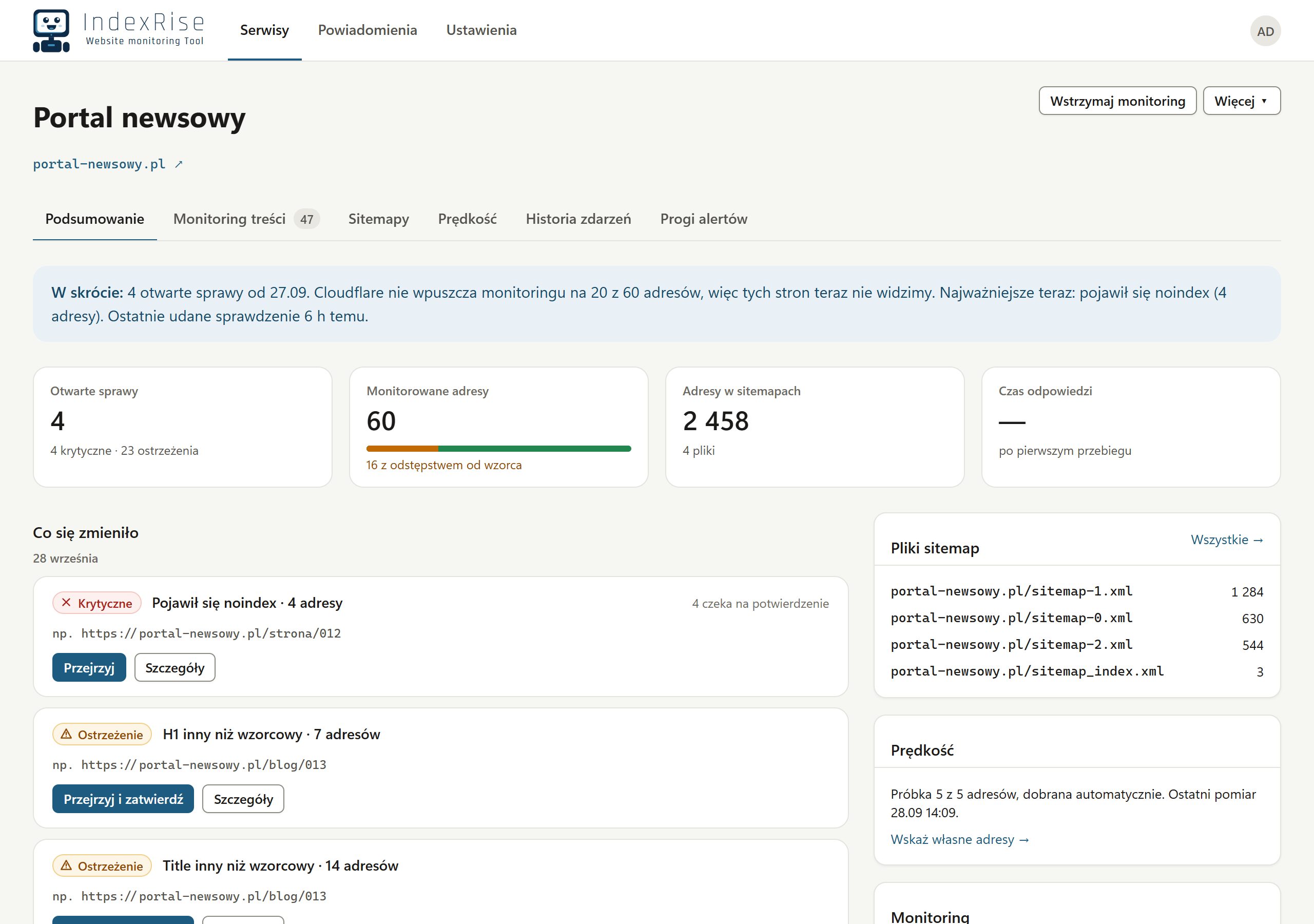Click '16 z odstępstwem od wzorca' text
This screenshot has height=924, width=1314.
pos(444,465)
